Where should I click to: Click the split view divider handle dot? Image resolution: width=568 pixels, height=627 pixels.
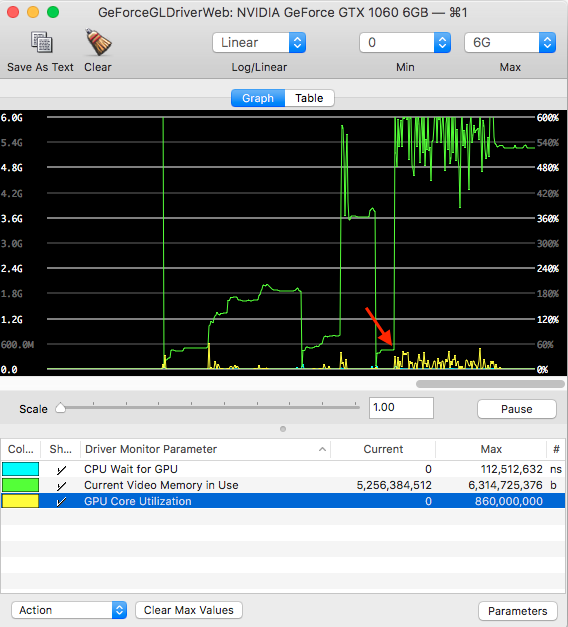(x=283, y=429)
